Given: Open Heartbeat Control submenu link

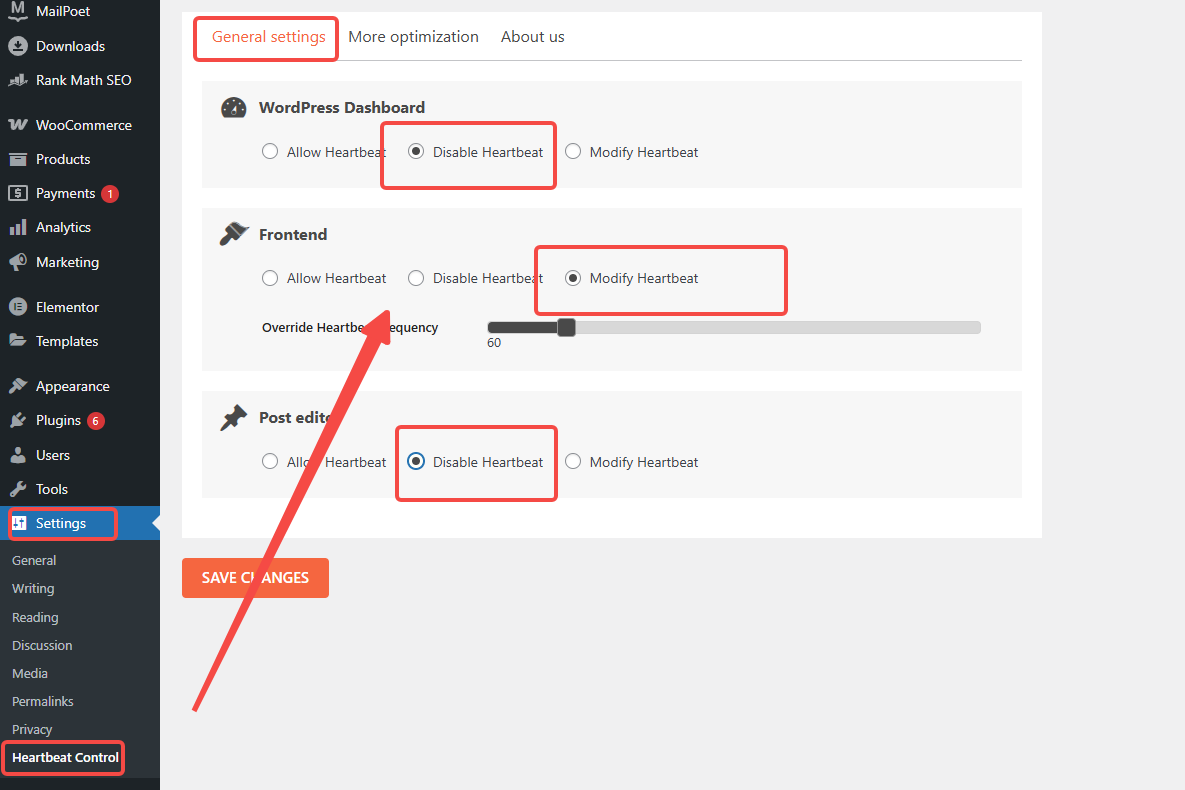Looking at the screenshot, I should click(x=65, y=757).
